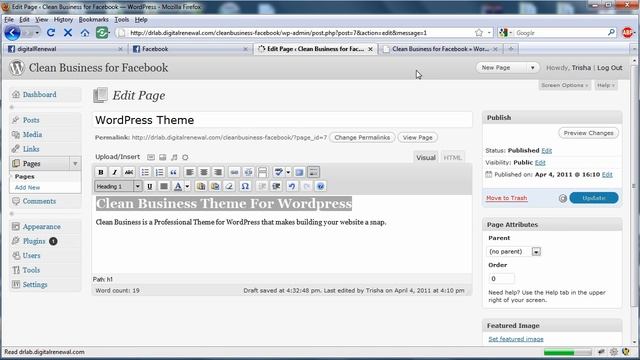Go to Firefox Home page
The width and height of the screenshot is (640, 360).
(85, 33)
